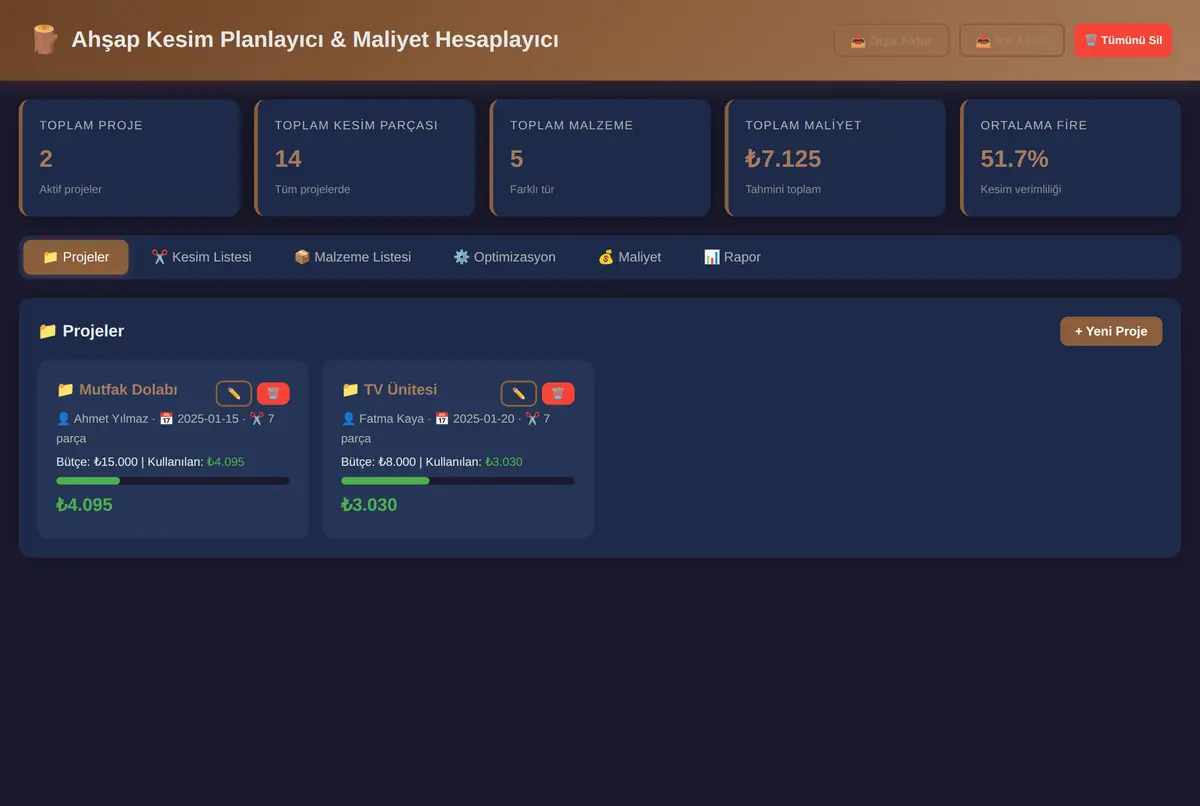Click the Bütçe: ₺8.000 budget text
This screenshot has width=1200, height=806.
pyautogui.click(x=378, y=462)
